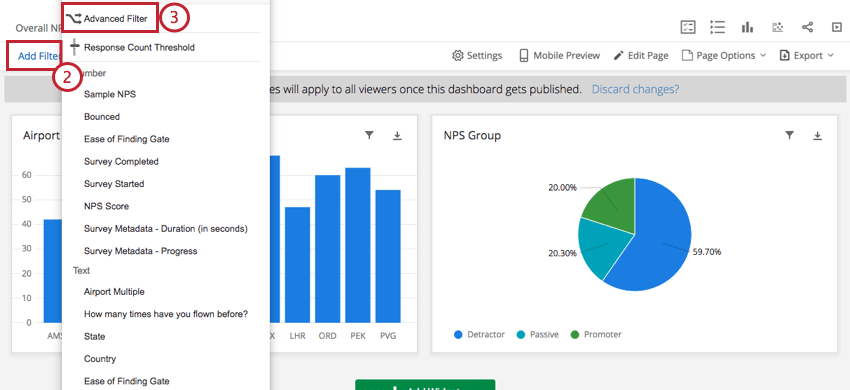Screen dimensions: 850x390
Task: Select Ease of Finding Gate under Text
Action: [127, 381]
